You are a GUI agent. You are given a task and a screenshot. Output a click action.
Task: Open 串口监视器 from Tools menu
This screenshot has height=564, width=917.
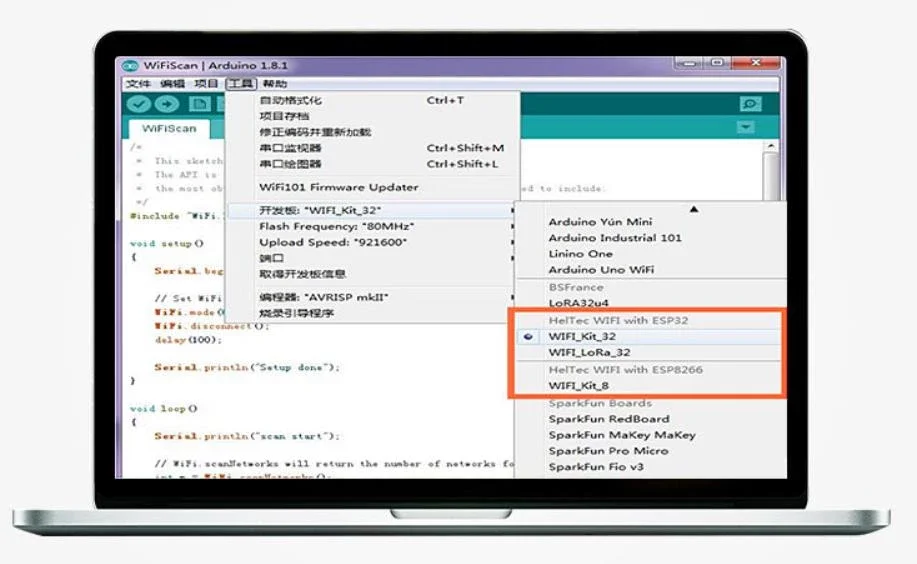pyautogui.click(x=373, y=148)
